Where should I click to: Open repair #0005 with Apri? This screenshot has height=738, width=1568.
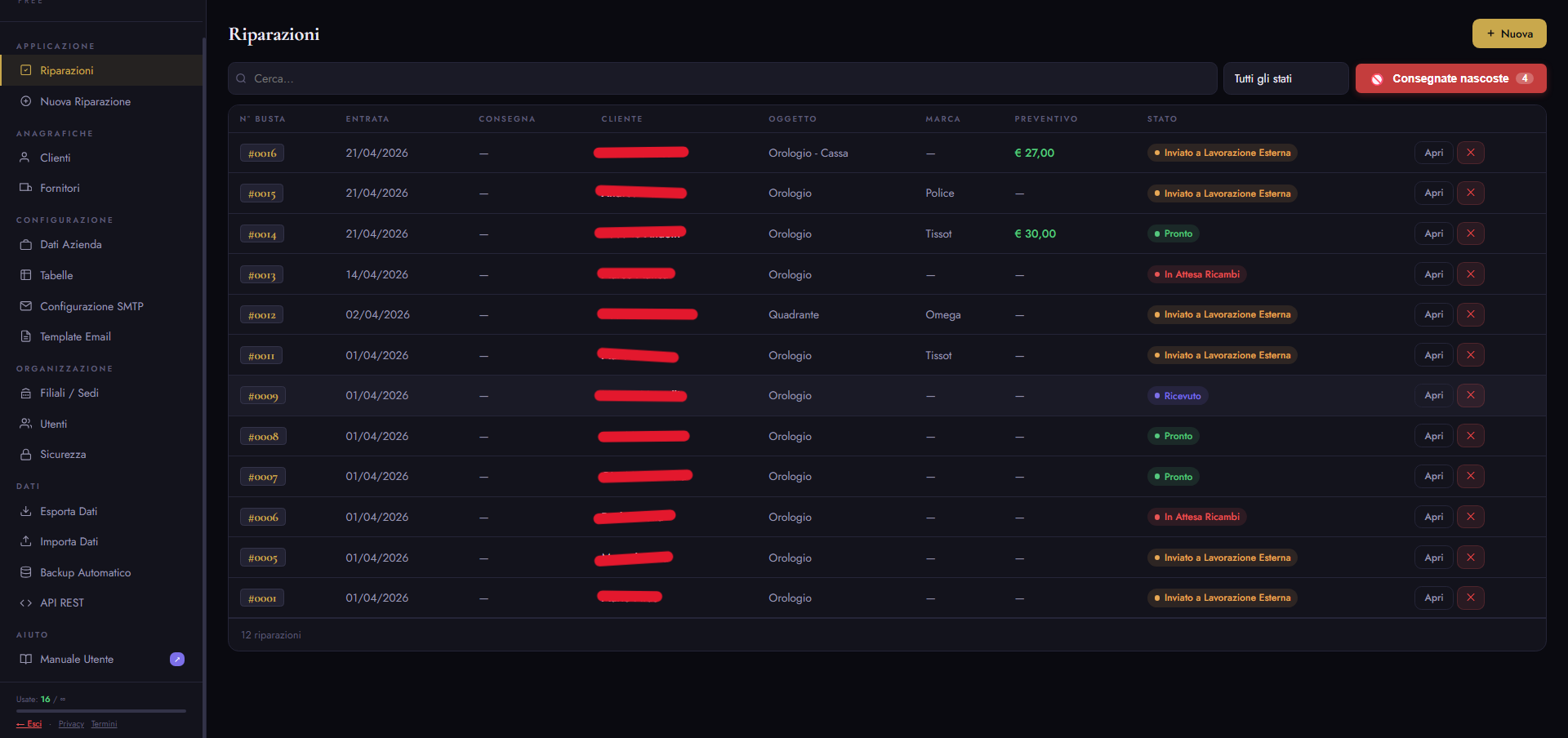pyautogui.click(x=1433, y=558)
